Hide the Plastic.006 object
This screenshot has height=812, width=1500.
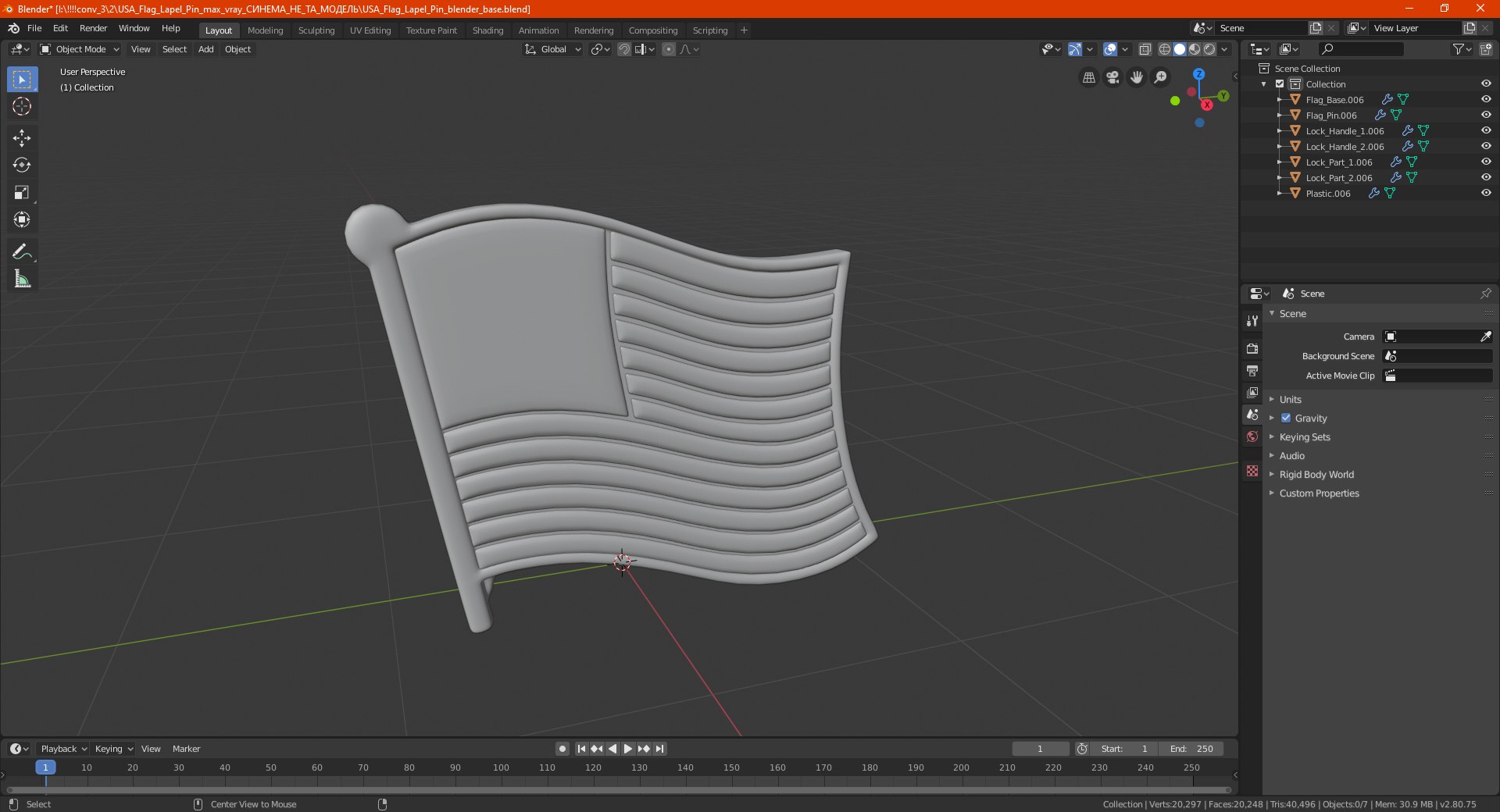(1485, 194)
